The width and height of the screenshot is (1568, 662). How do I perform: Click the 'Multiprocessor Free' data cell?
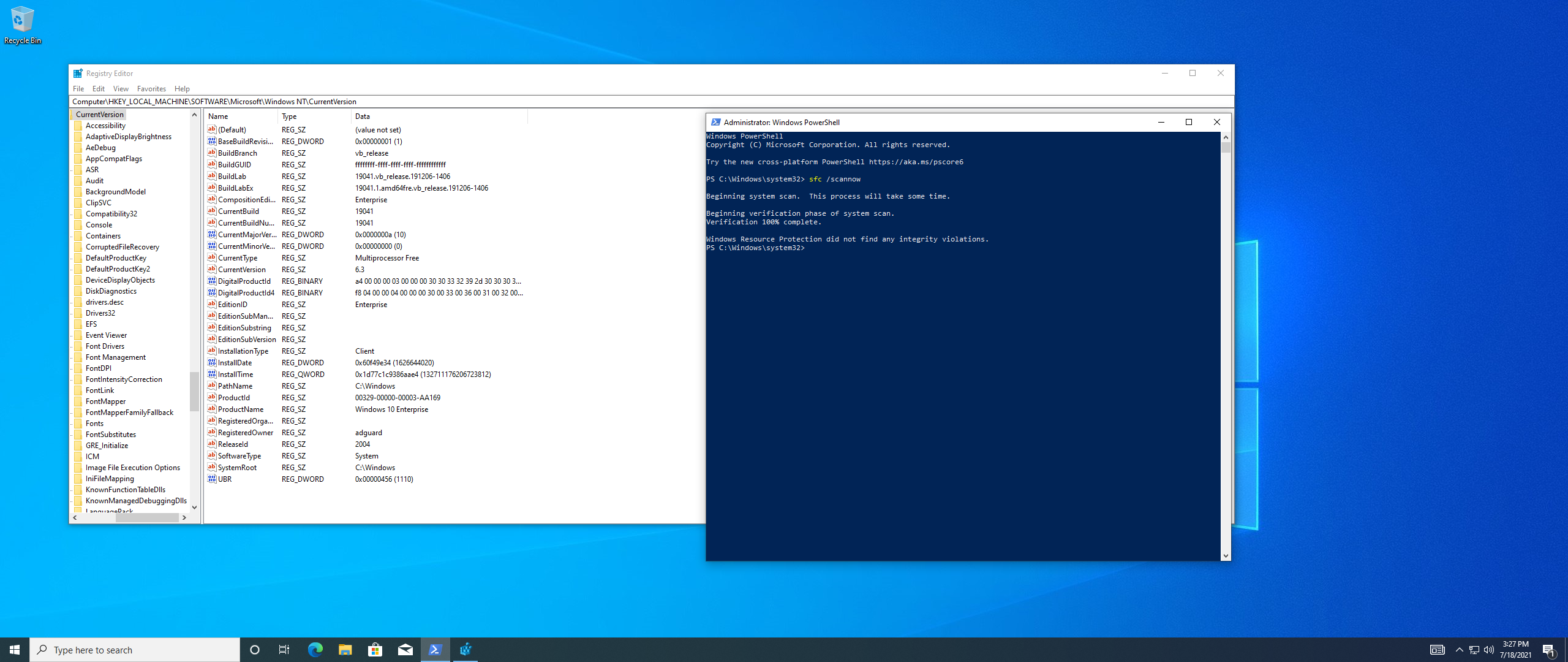[x=387, y=258]
